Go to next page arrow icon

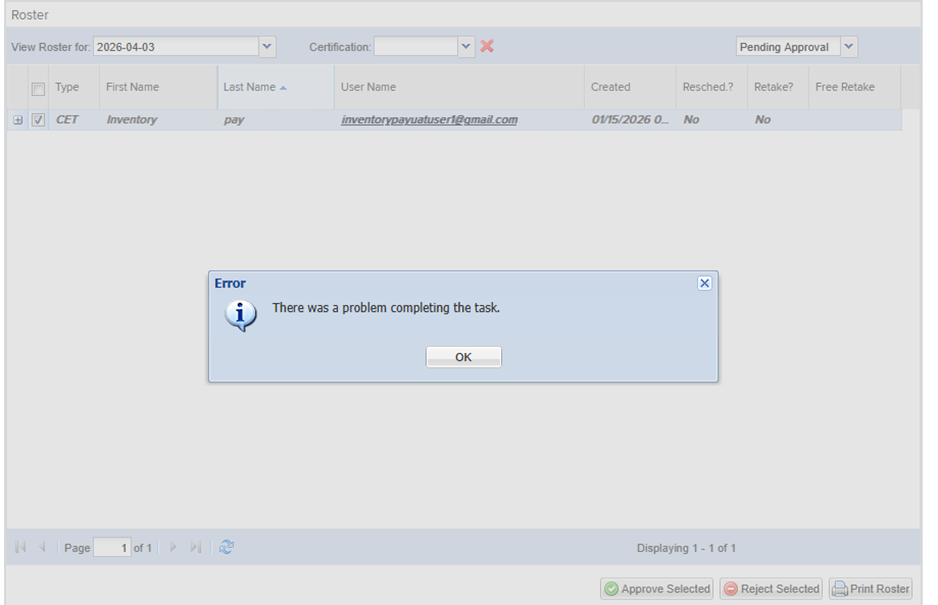(173, 547)
